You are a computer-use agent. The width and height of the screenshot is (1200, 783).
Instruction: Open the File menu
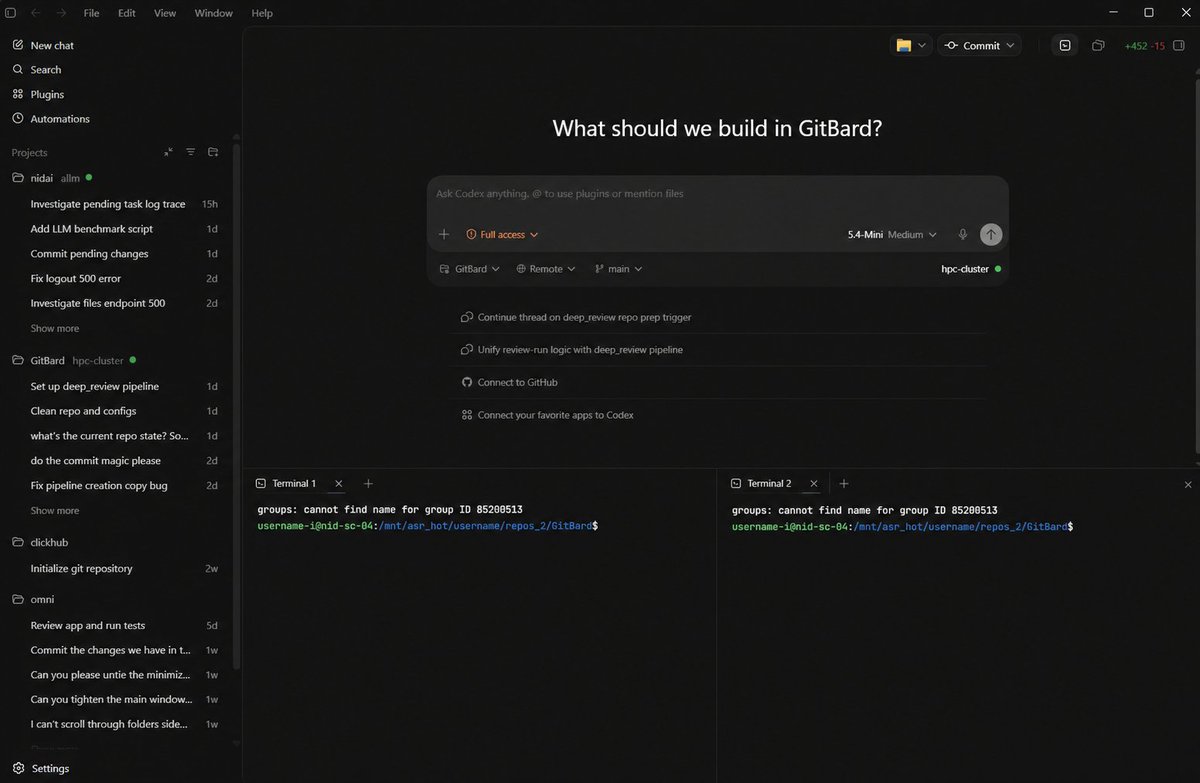click(x=91, y=13)
